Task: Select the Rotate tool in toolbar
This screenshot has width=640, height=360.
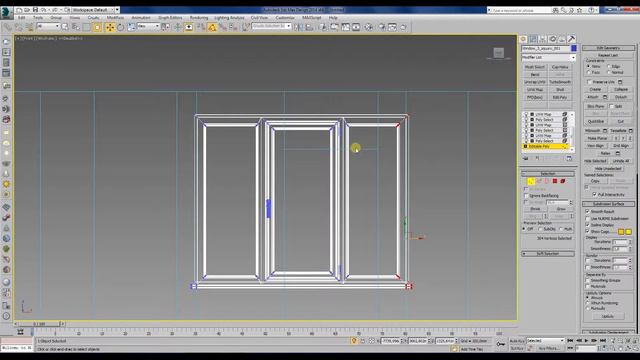Action: point(120,27)
